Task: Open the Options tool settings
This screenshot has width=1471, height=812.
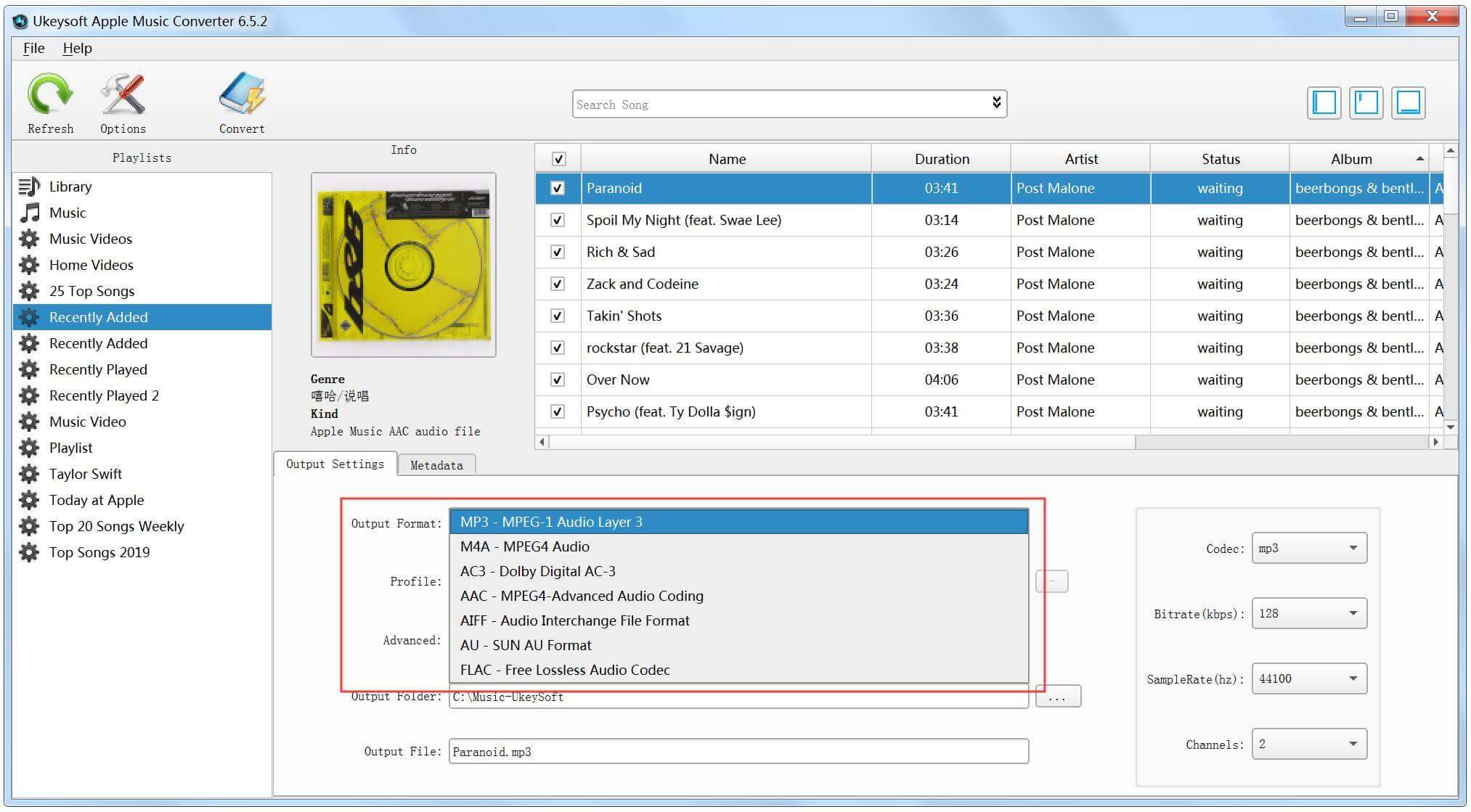Action: point(121,100)
